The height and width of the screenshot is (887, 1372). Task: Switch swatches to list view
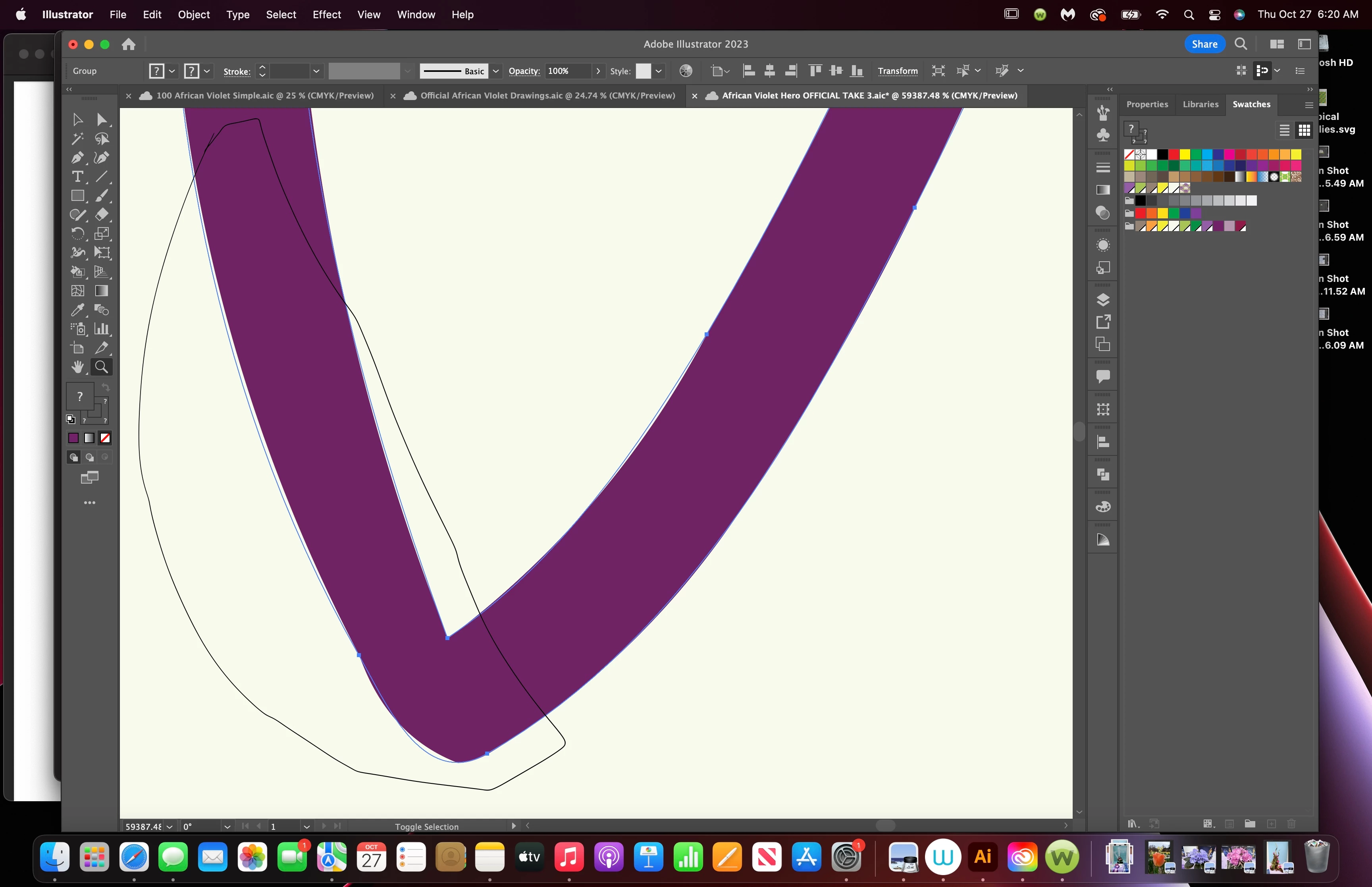point(1284,131)
